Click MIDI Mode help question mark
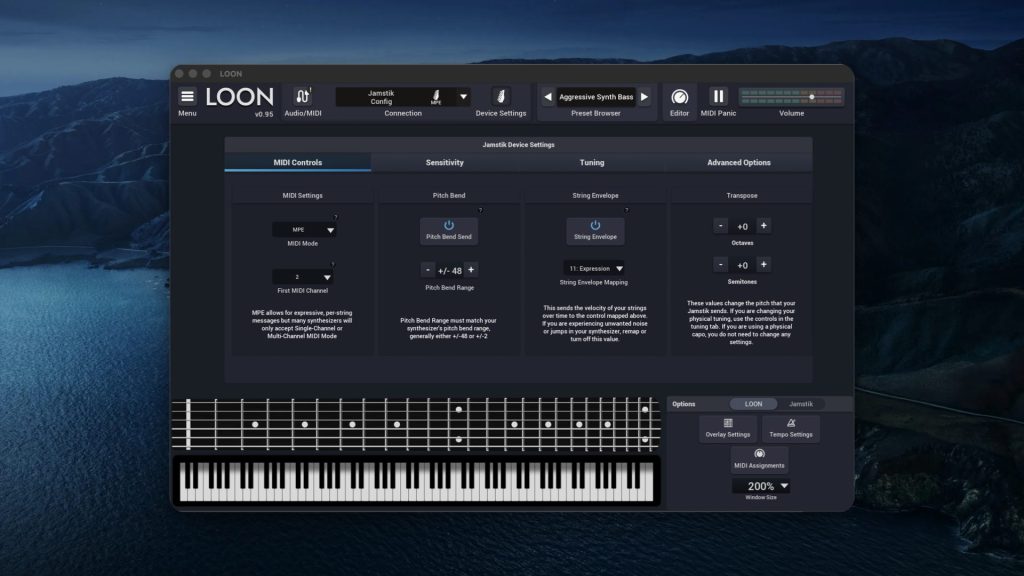This screenshot has height=576, width=1024. point(336,217)
